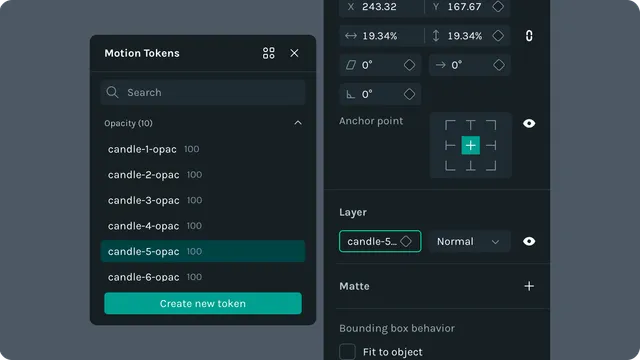The height and width of the screenshot is (360, 640).
Task: Add keyframe for rotation
Action: (409, 94)
